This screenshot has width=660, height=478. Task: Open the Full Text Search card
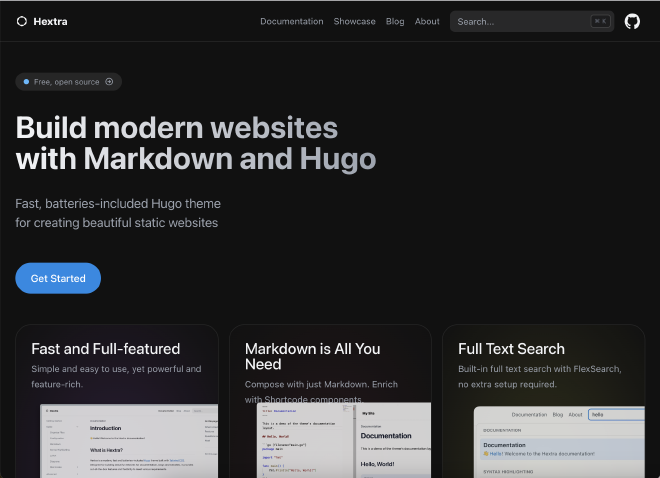click(x=544, y=401)
